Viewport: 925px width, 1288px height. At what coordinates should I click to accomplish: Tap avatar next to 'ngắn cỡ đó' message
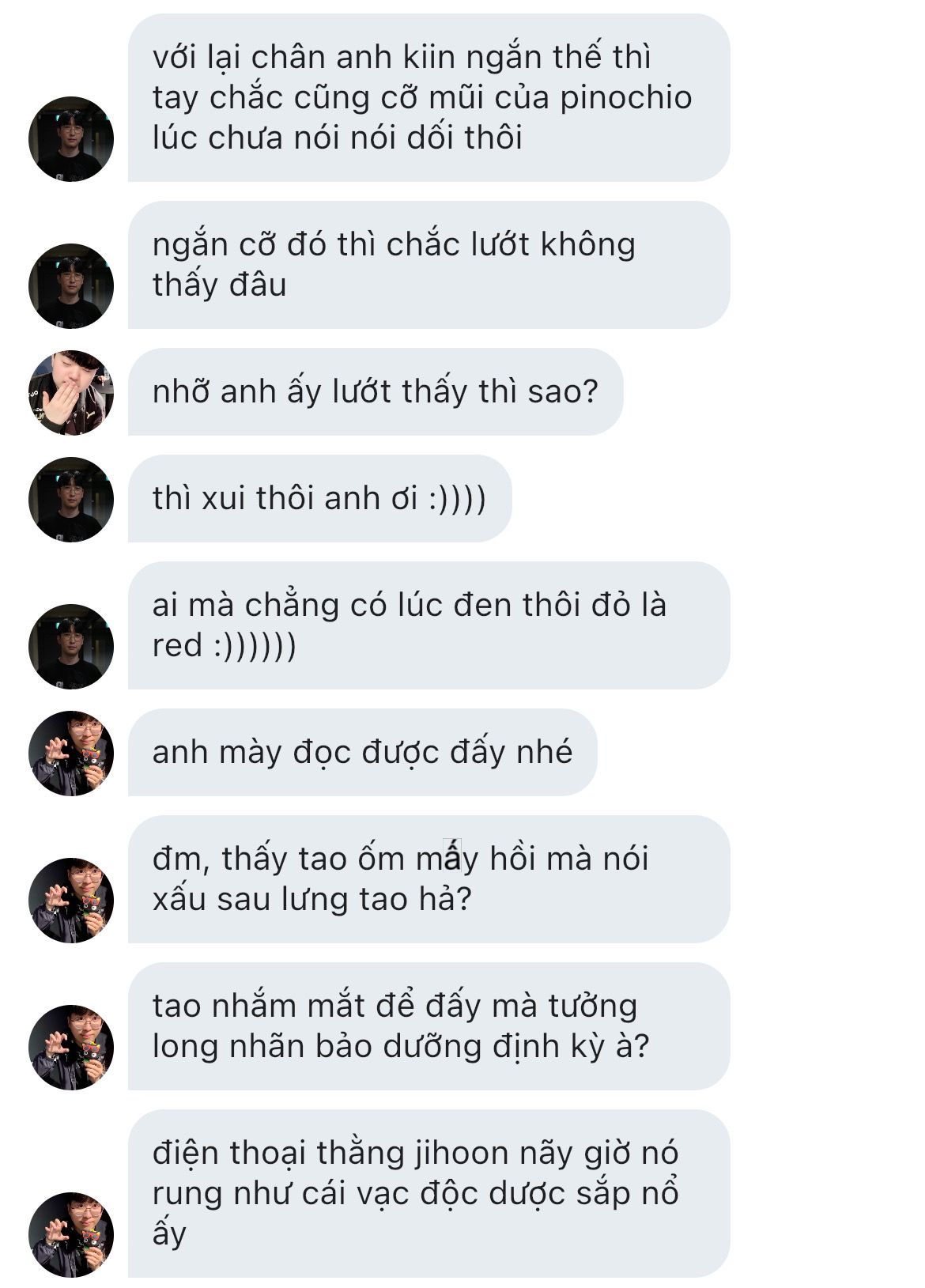coord(71,286)
